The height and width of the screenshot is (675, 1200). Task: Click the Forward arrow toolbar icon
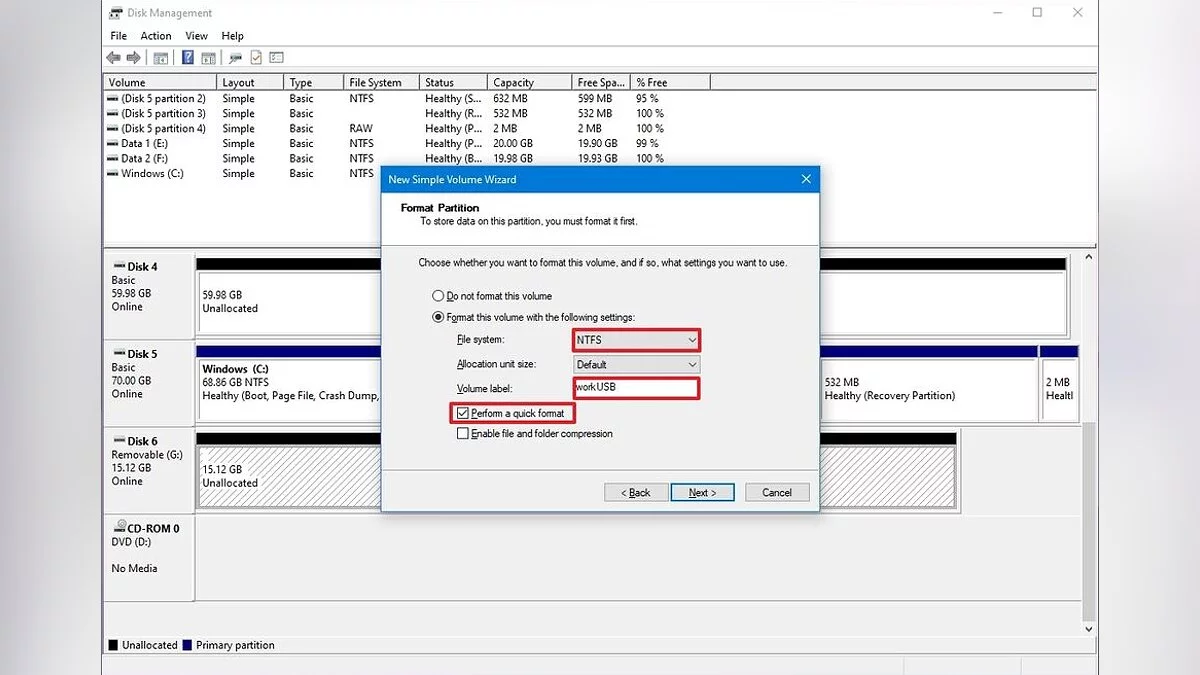134,58
